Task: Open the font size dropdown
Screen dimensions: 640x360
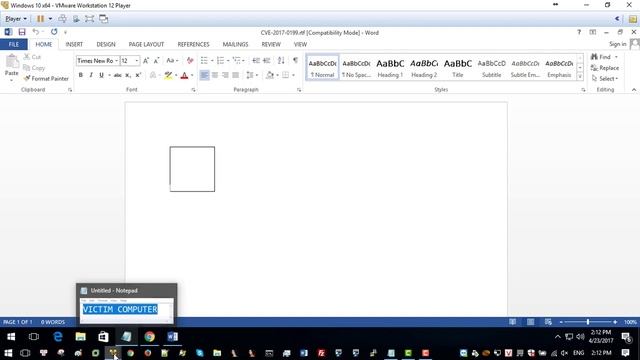Action: pyautogui.click(x=137, y=61)
